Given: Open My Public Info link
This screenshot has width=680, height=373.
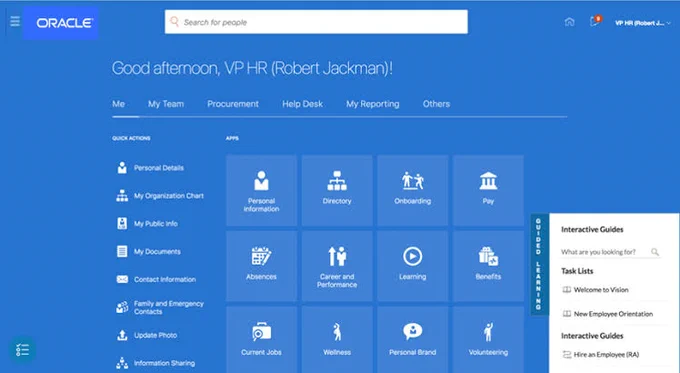Looking at the screenshot, I should coord(156,224).
